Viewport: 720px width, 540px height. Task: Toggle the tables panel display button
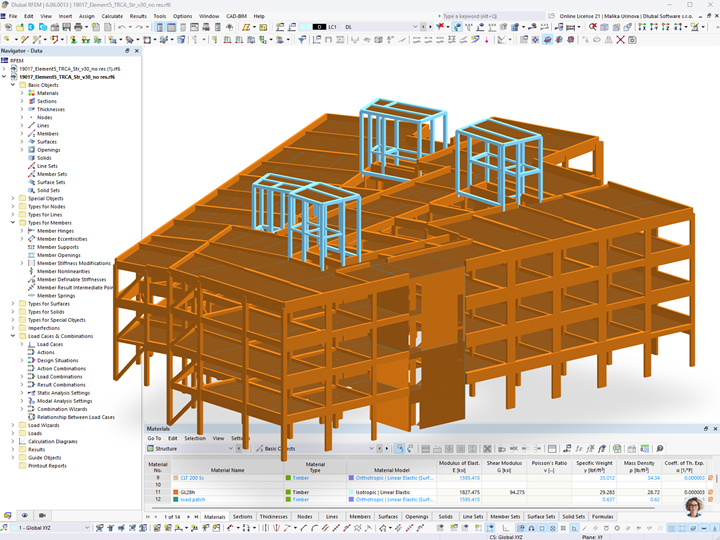(171, 27)
